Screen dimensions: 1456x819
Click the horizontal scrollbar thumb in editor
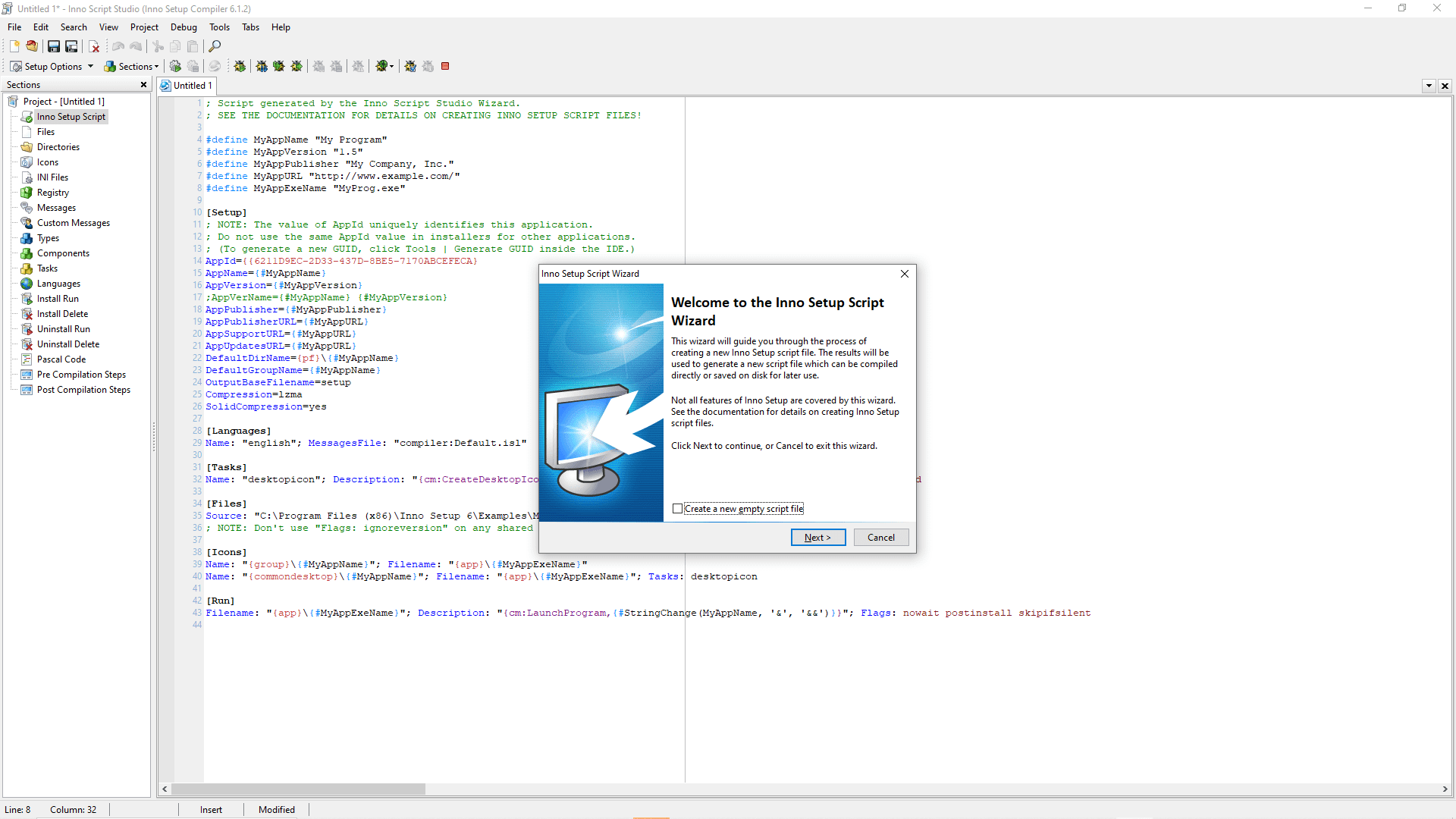pos(298,789)
